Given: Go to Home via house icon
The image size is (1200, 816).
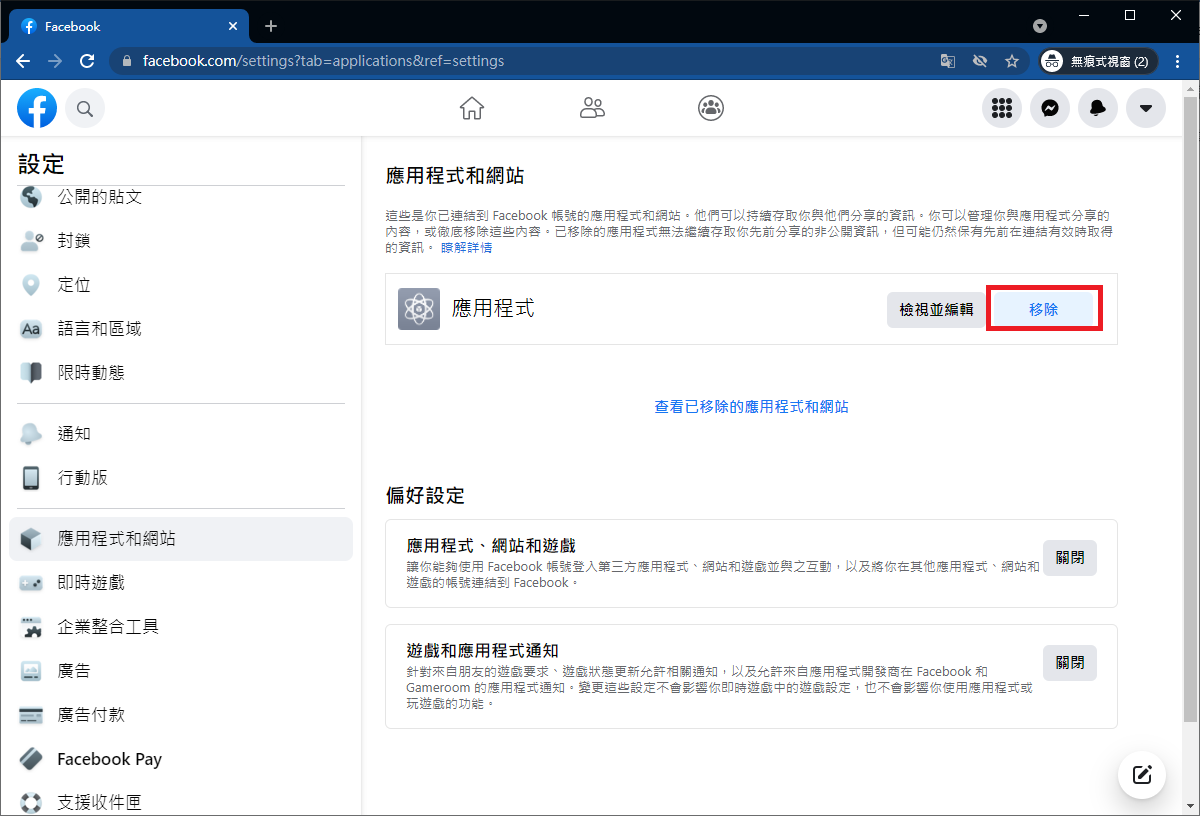Looking at the screenshot, I should [472, 108].
